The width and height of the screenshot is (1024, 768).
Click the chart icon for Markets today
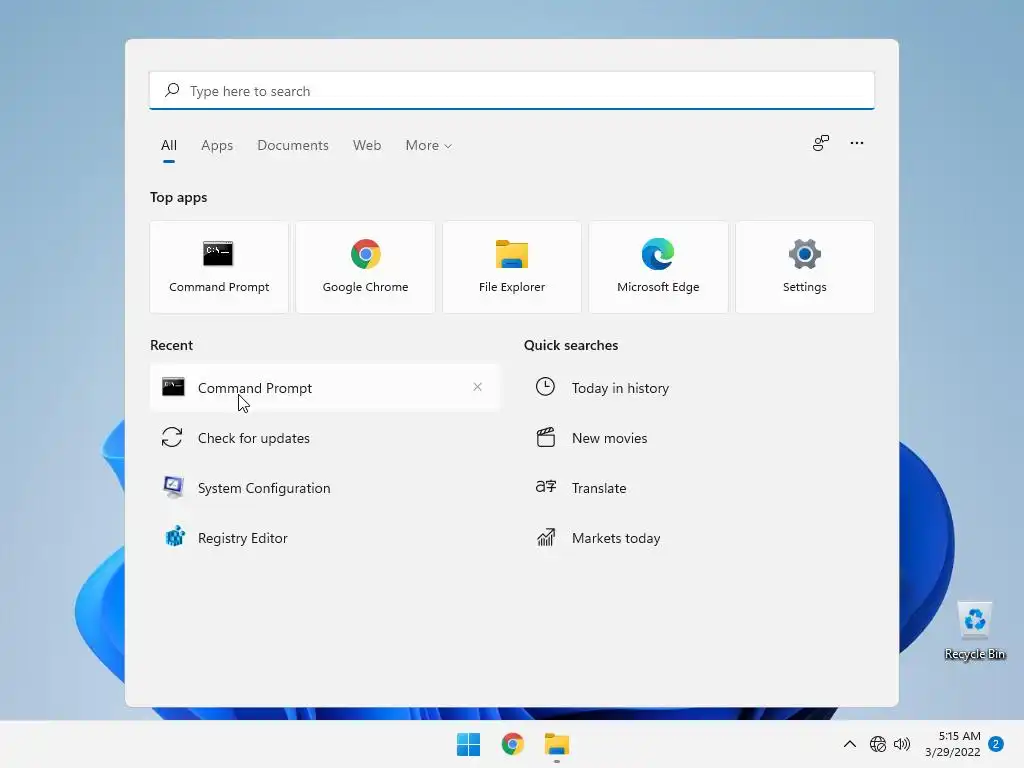click(546, 537)
